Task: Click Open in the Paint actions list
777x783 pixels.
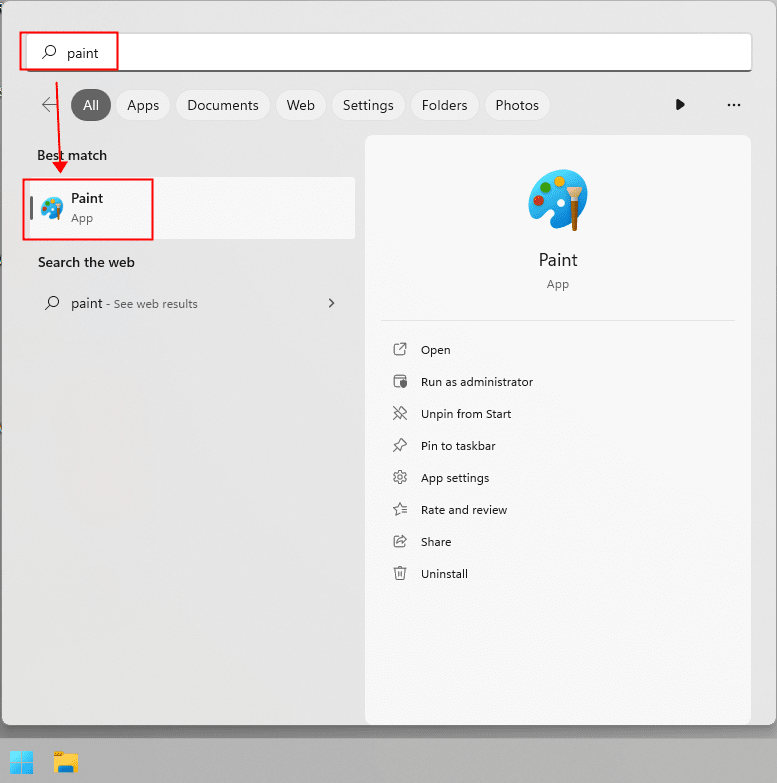Action: 435,350
